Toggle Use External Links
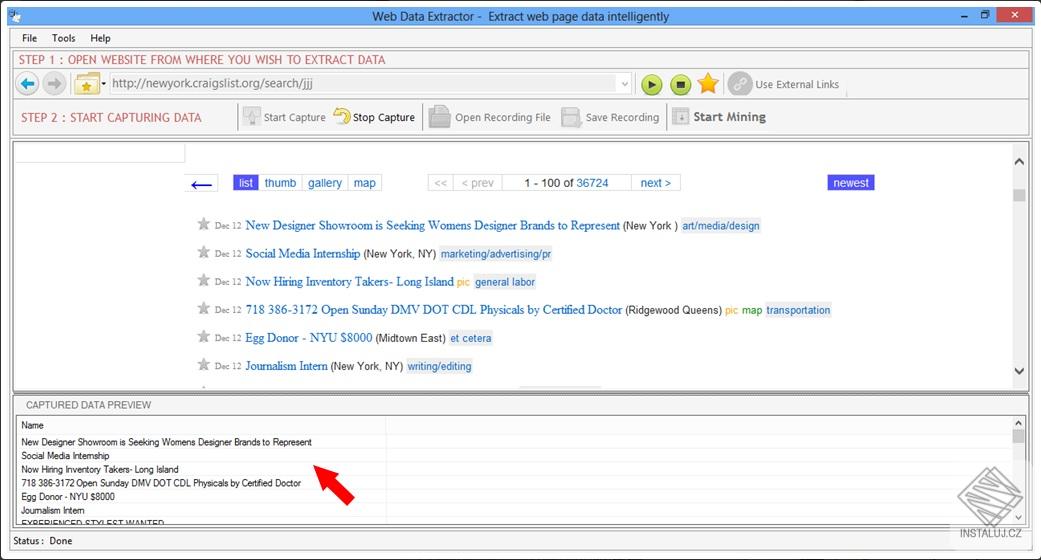The image size is (1041, 560). (x=783, y=84)
